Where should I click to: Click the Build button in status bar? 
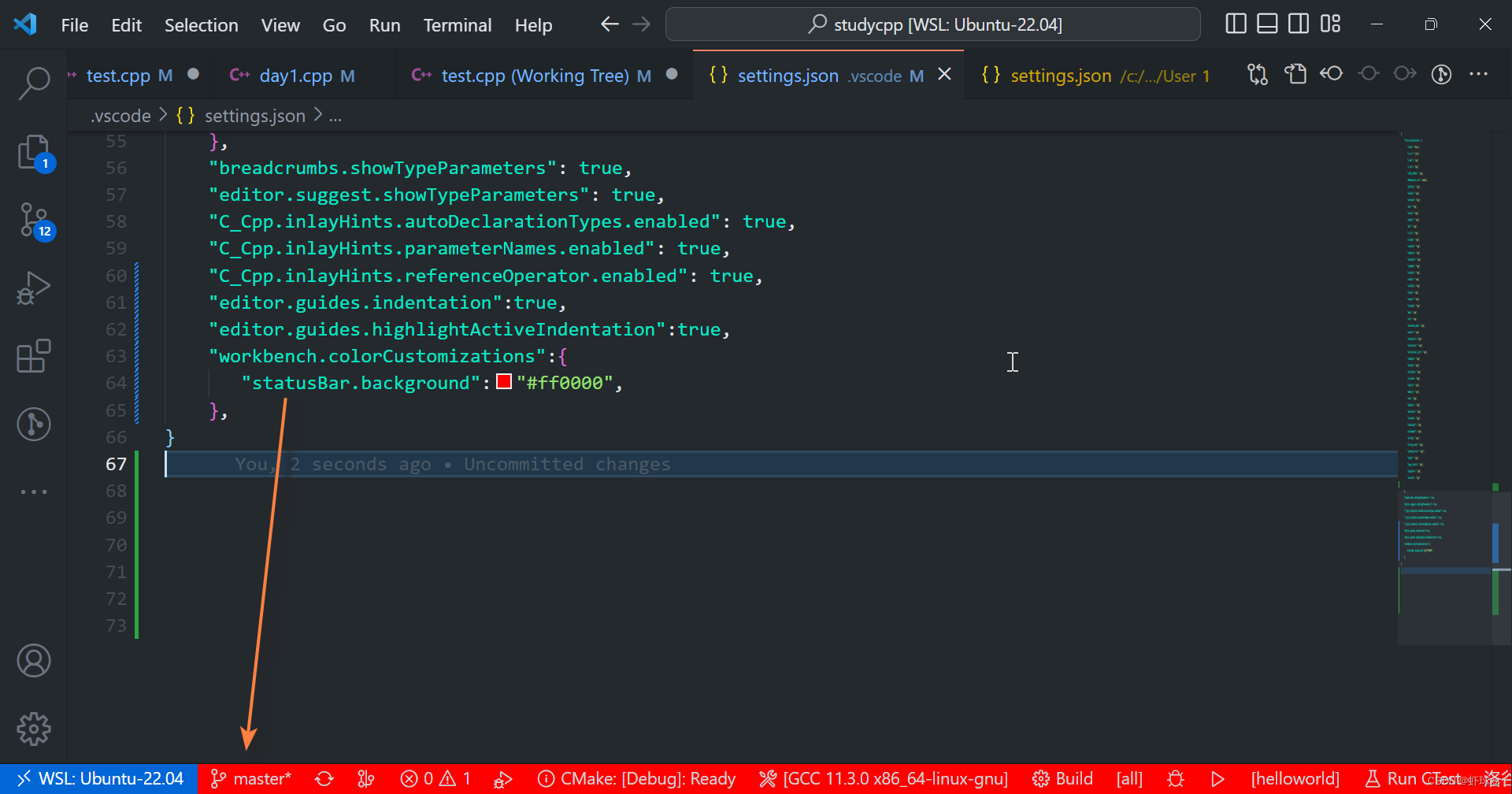tap(1062, 779)
